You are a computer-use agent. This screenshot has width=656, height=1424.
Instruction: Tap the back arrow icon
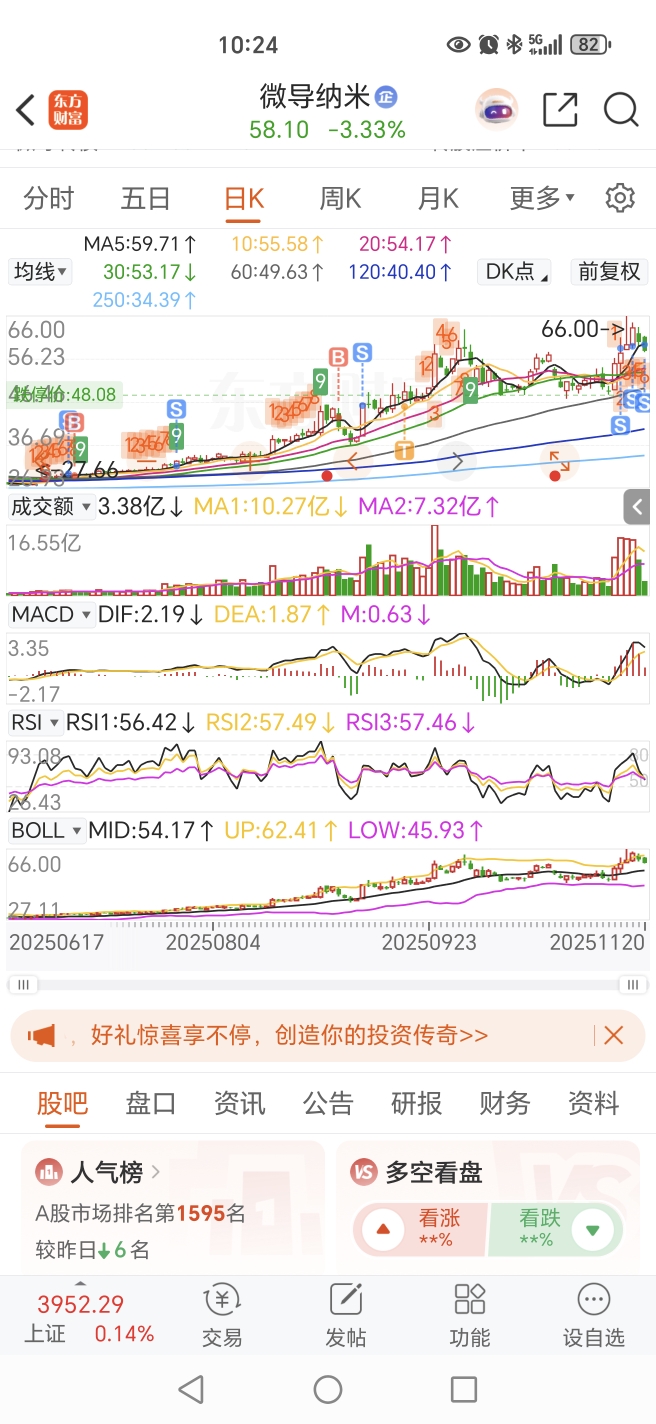pos(26,110)
